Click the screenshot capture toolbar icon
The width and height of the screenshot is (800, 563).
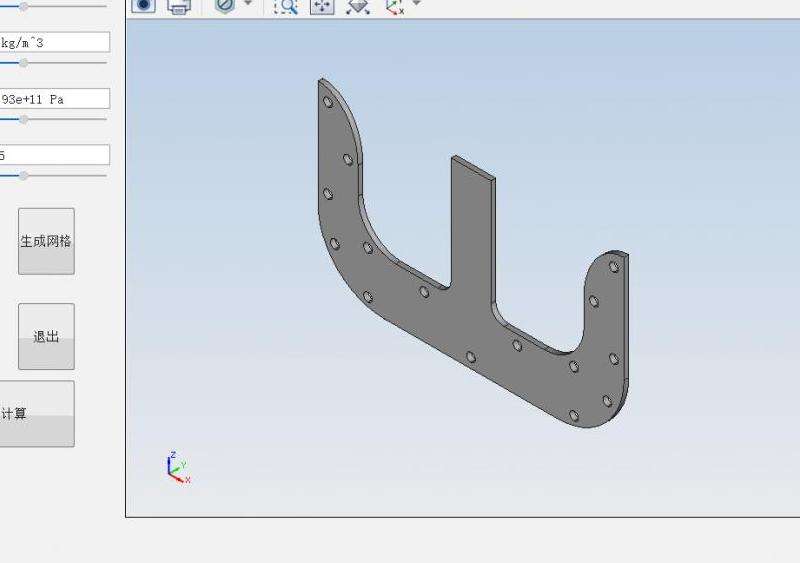click(143, 5)
